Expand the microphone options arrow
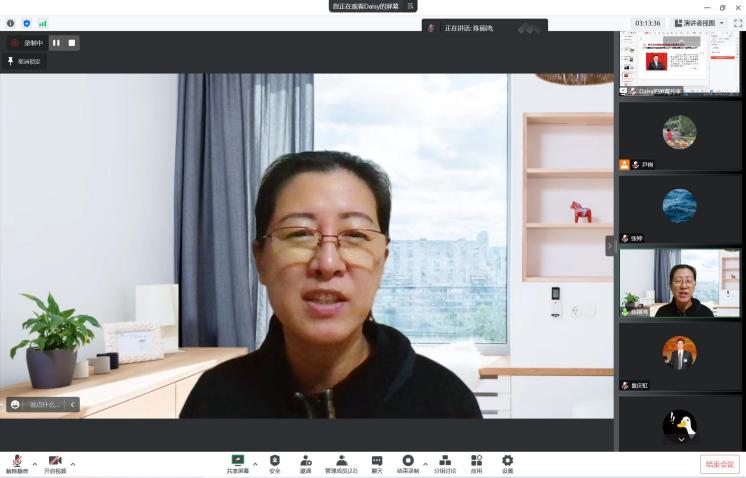 [35, 464]
